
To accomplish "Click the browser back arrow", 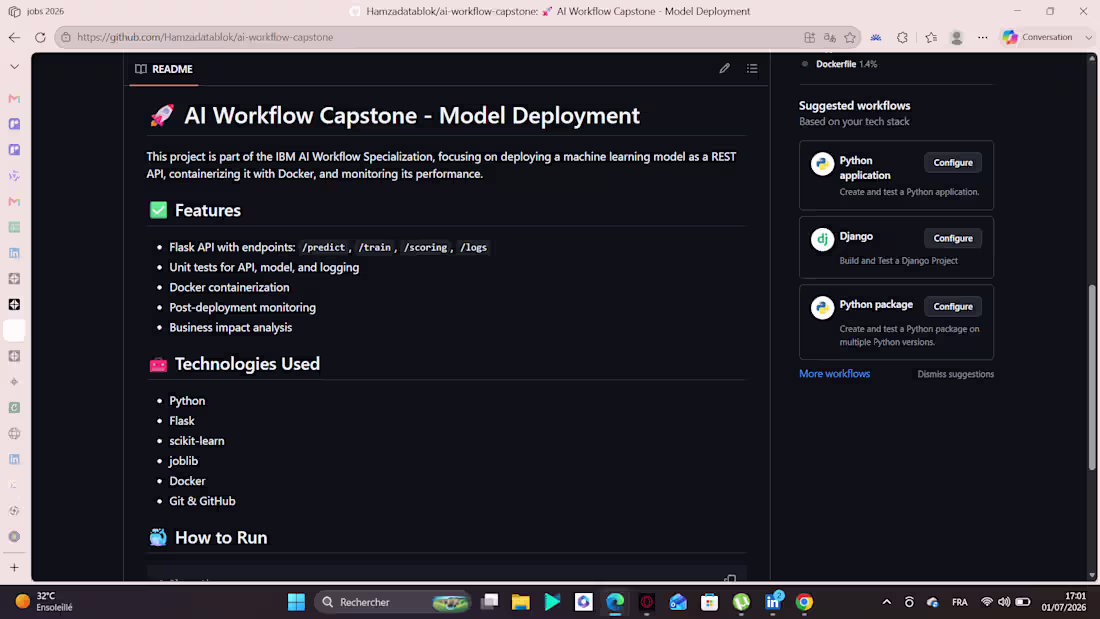I will (15, 37).
